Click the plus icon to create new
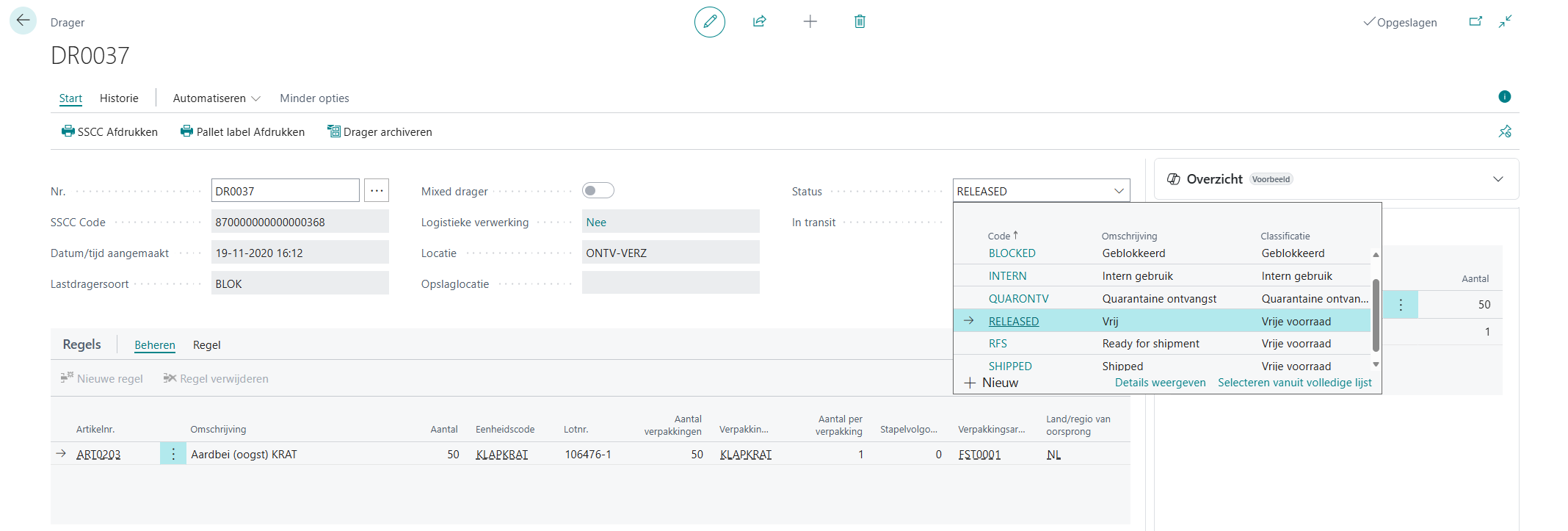 [x=810, y=22]
